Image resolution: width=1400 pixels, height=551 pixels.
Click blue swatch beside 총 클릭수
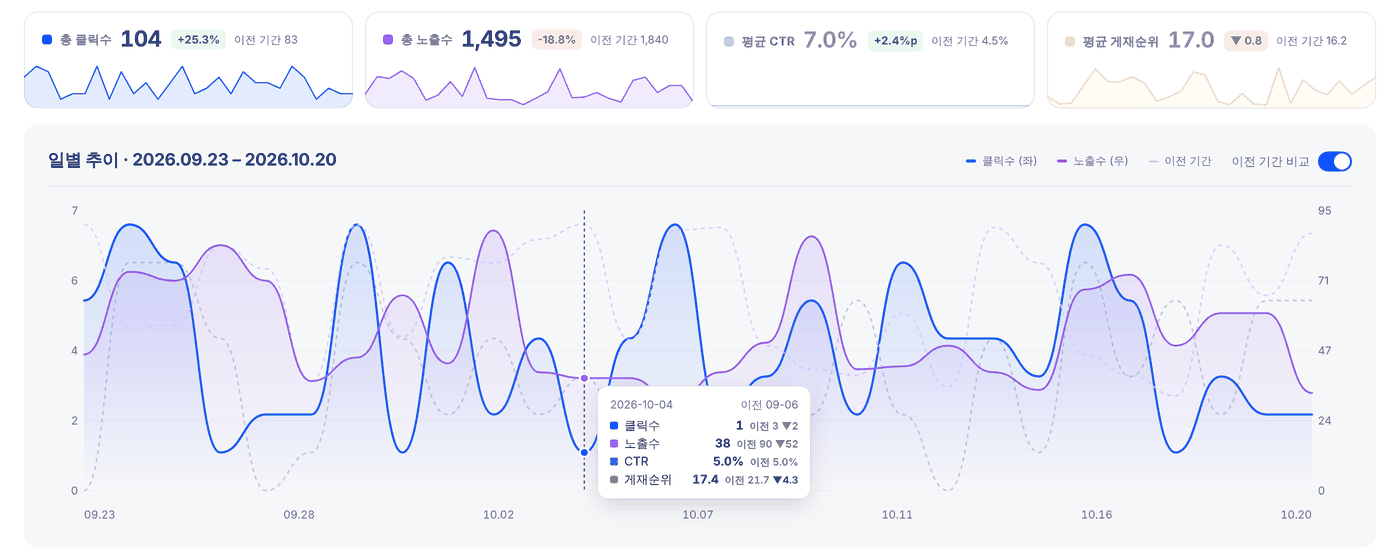point(47,40)
